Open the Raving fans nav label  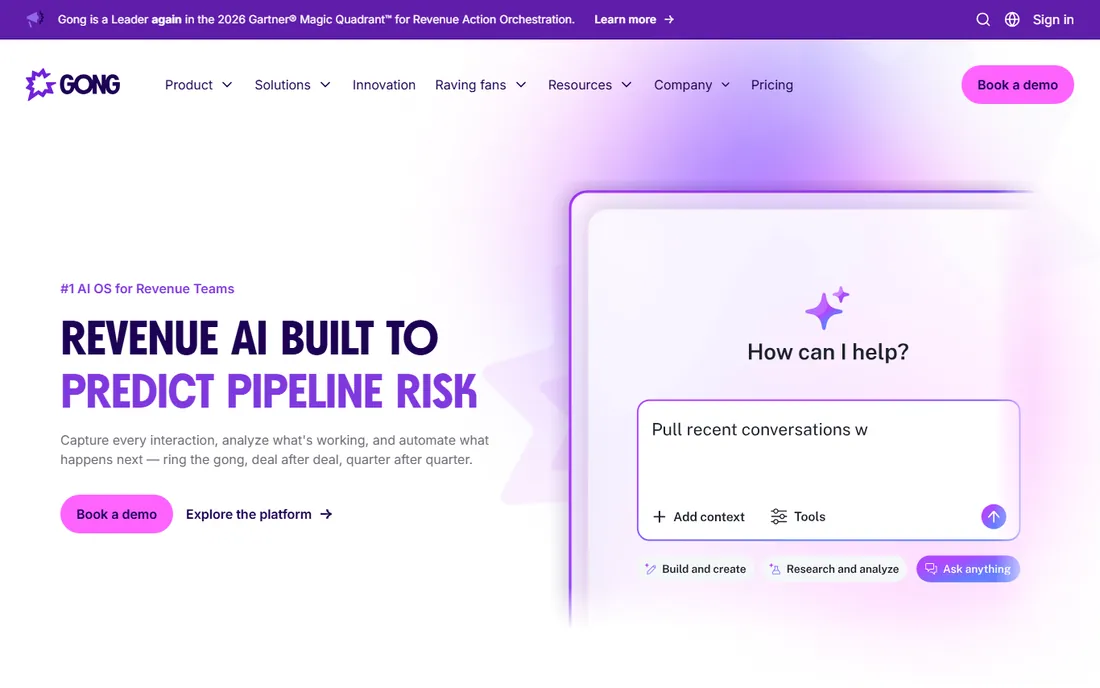pos(470,85)
